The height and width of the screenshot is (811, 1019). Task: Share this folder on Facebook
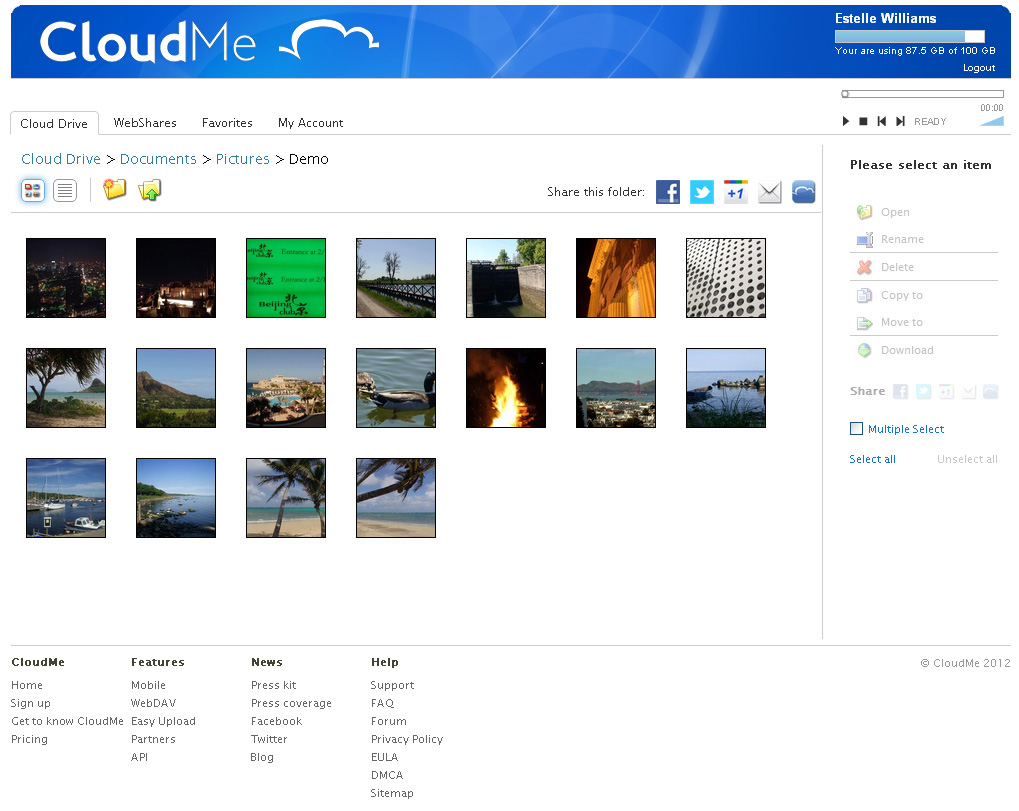667,191
